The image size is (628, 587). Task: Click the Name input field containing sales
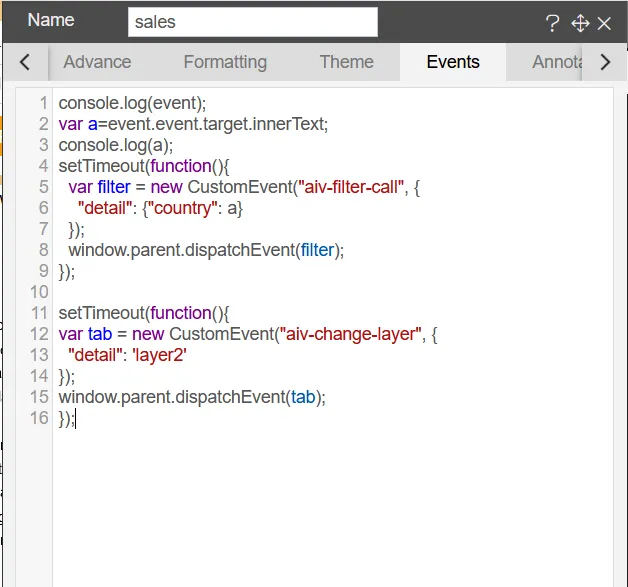(x=252, y=22)
